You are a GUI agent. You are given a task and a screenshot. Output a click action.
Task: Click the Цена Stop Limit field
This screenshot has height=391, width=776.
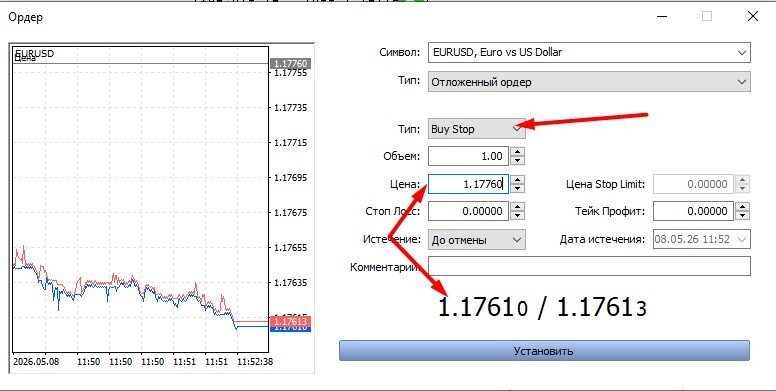693,184
